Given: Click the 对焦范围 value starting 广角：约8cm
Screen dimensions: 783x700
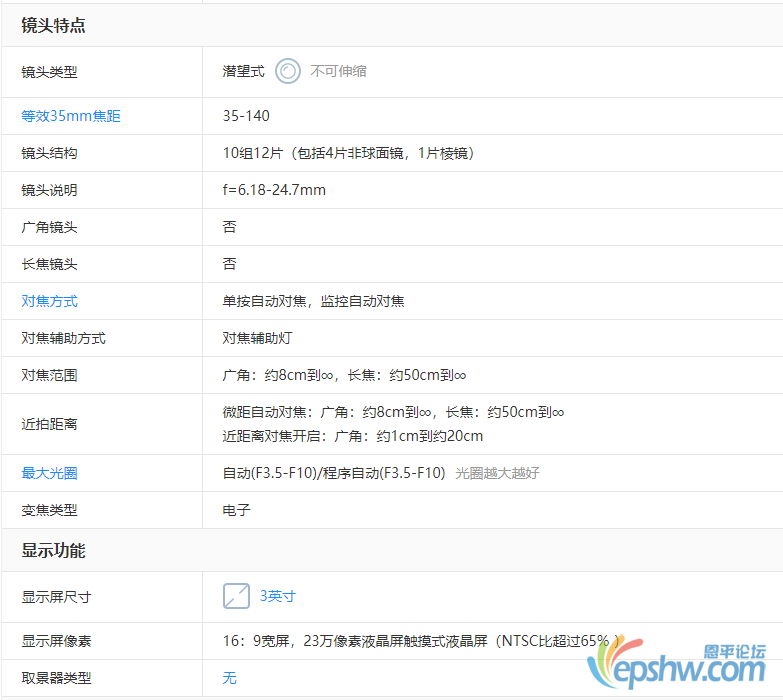Looking at the screenshot, I should coord(345,375).
